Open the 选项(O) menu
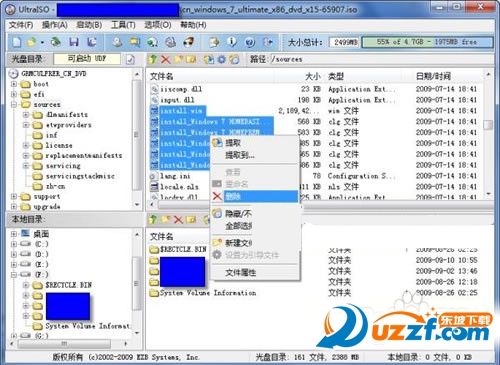500x365 pixels. pyautogui.click(x=158, y=25)
